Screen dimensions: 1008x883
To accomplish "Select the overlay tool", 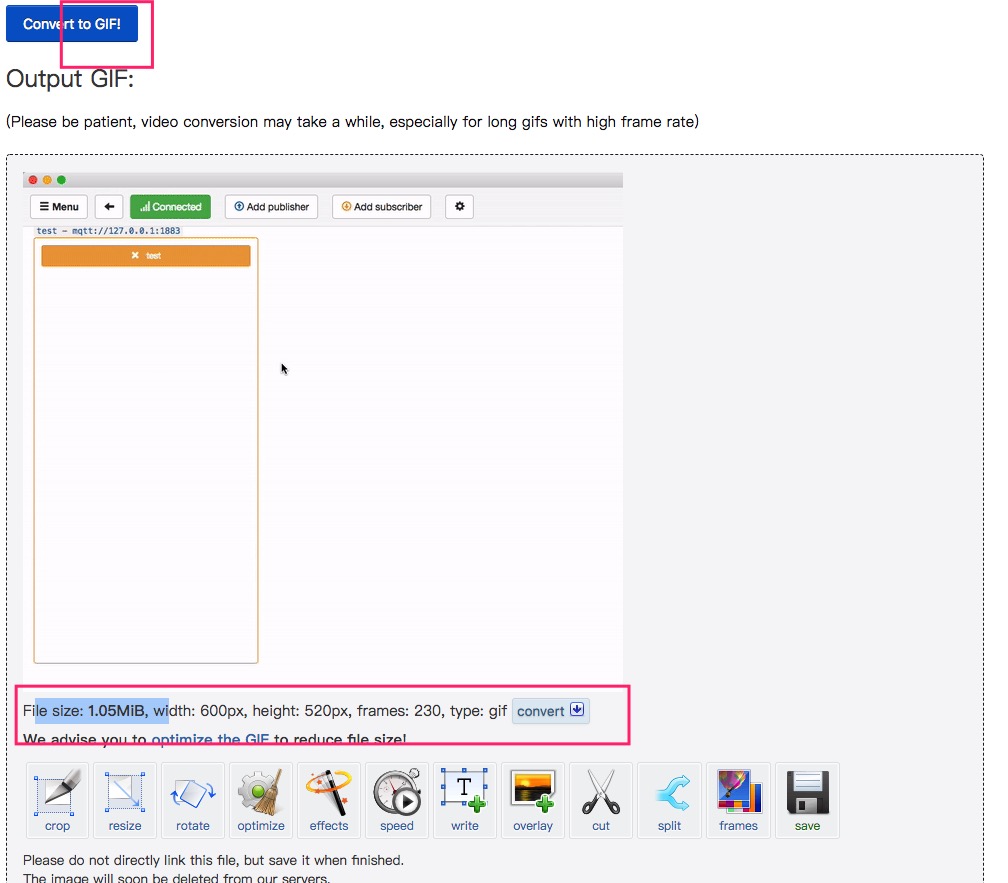I will pyautogui.click(x=533, y=800).
